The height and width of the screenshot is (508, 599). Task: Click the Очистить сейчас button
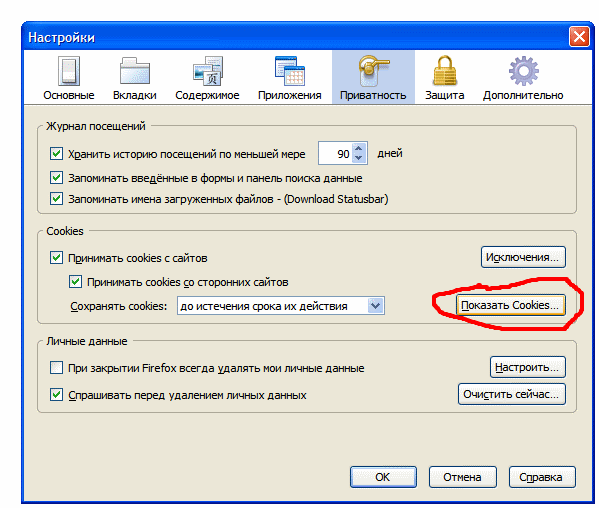pos(512,394)
